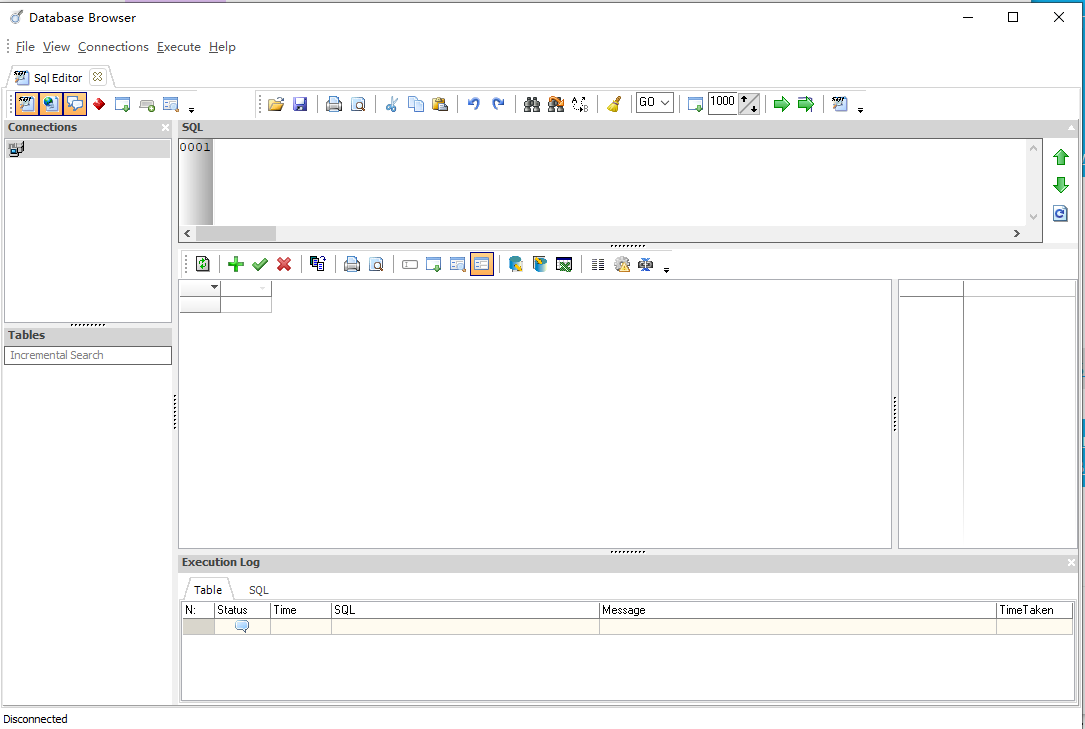
Task: Click the Disconnected status text
Action: tap(35, 719)
